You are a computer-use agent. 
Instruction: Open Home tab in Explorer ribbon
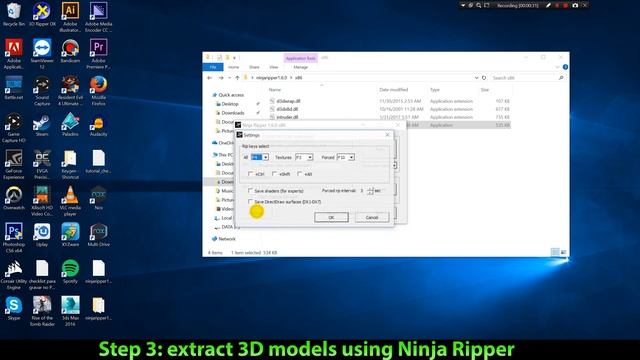[233, 67]
